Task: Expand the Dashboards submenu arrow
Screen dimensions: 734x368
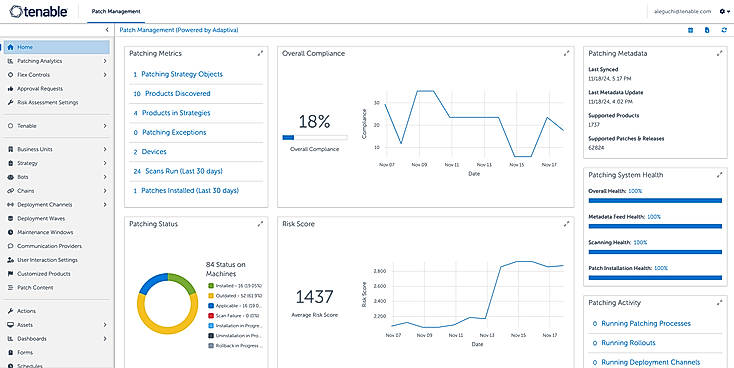Action: (105, 339)
